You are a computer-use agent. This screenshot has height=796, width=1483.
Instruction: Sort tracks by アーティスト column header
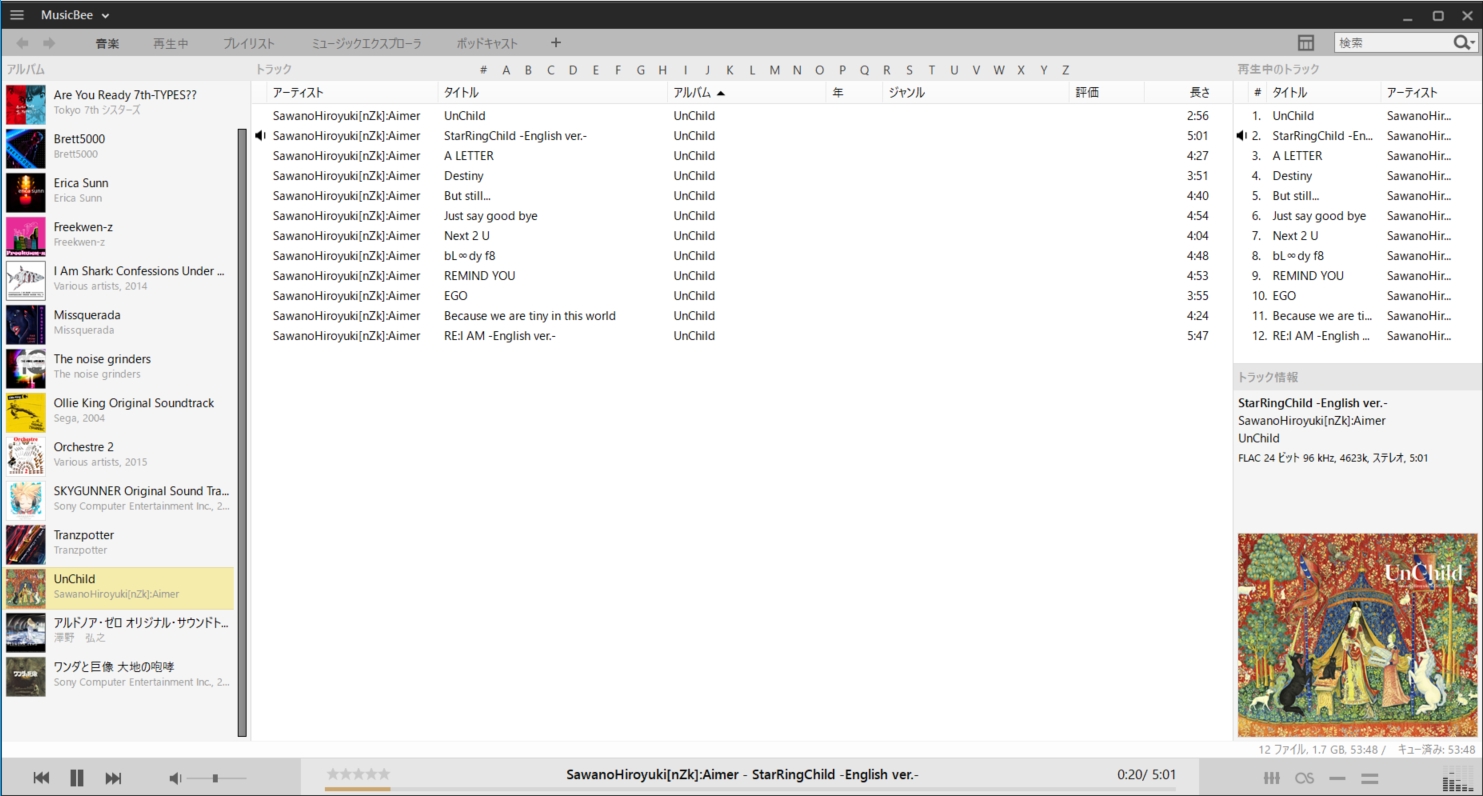[x=353, y=92]
